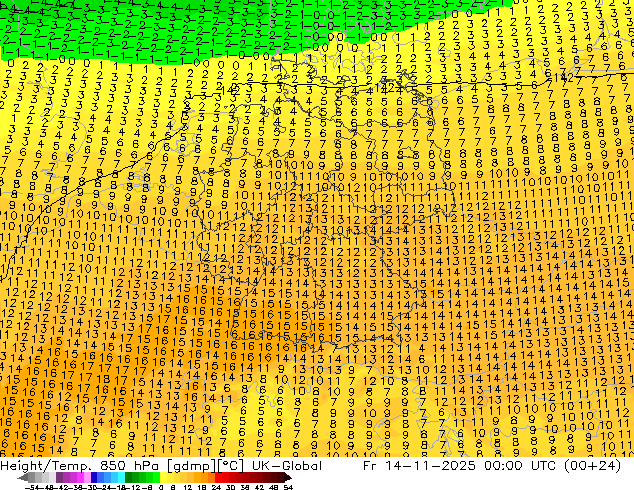Click the grey left arrow of color scale
The height and width of the screenshot is (490, 634).
tap(23, 477)
